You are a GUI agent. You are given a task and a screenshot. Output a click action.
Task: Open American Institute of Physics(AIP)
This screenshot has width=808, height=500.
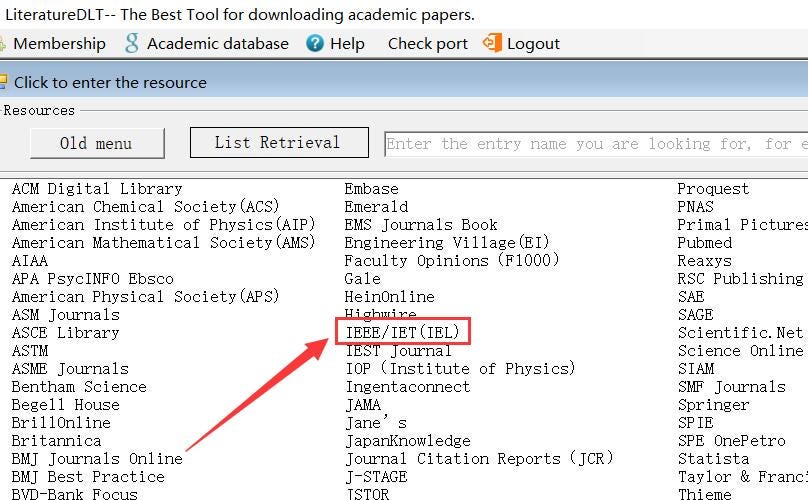point(163,225)
